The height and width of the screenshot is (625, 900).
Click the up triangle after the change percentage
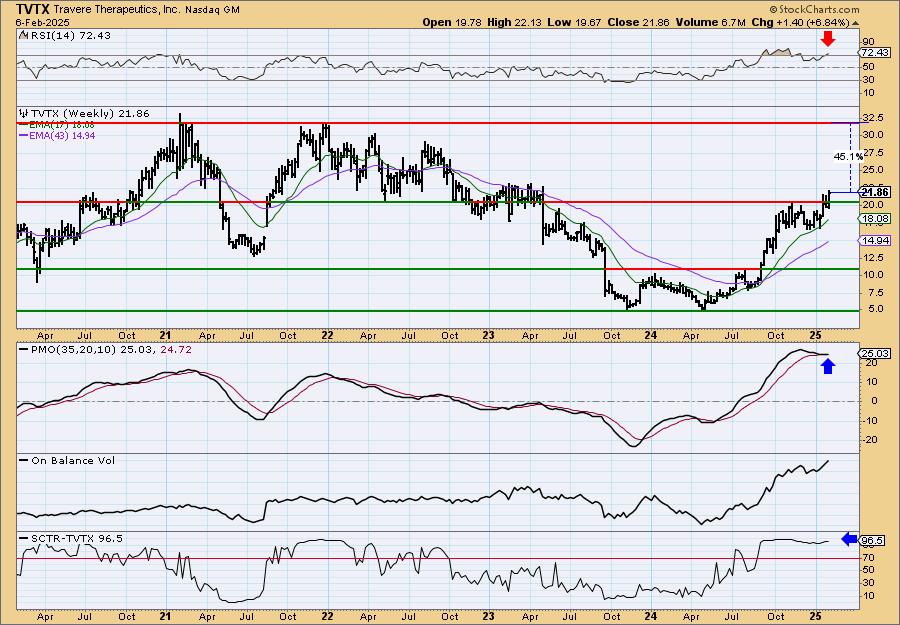point(855,23)
